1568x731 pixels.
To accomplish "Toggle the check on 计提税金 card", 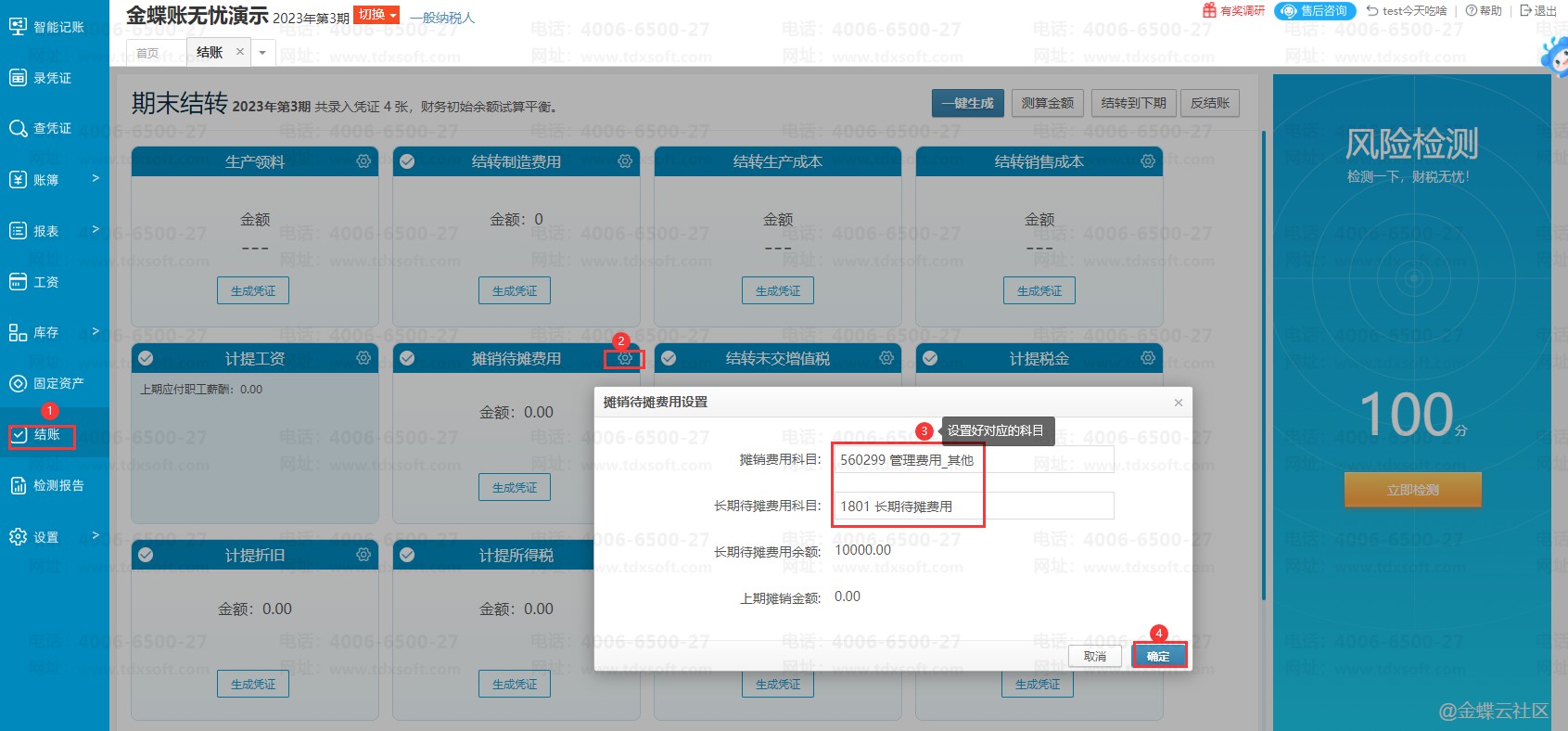I will pos(930,358).
